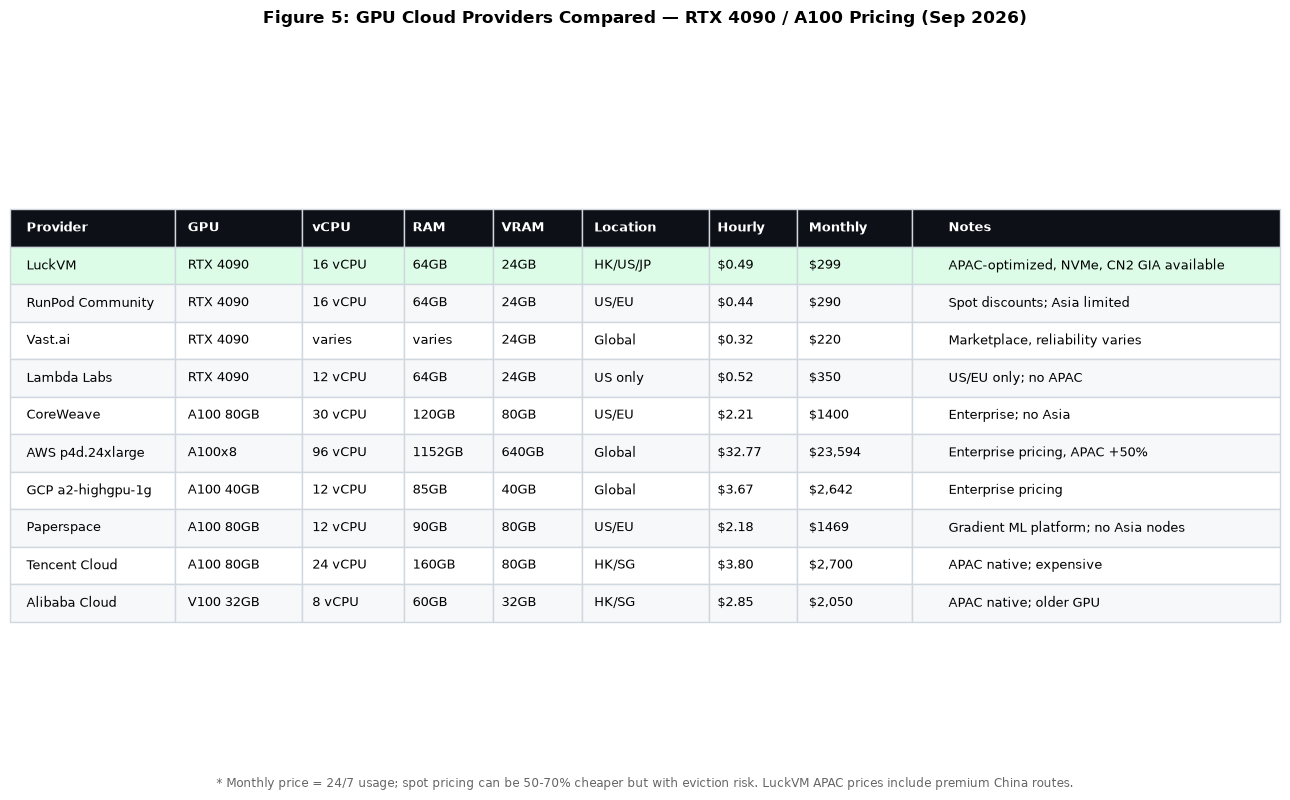This screenshot has width=1290, height=800.
Task: Click the VRAM column header
Action: pyautogui.click(x=538, y=228)
